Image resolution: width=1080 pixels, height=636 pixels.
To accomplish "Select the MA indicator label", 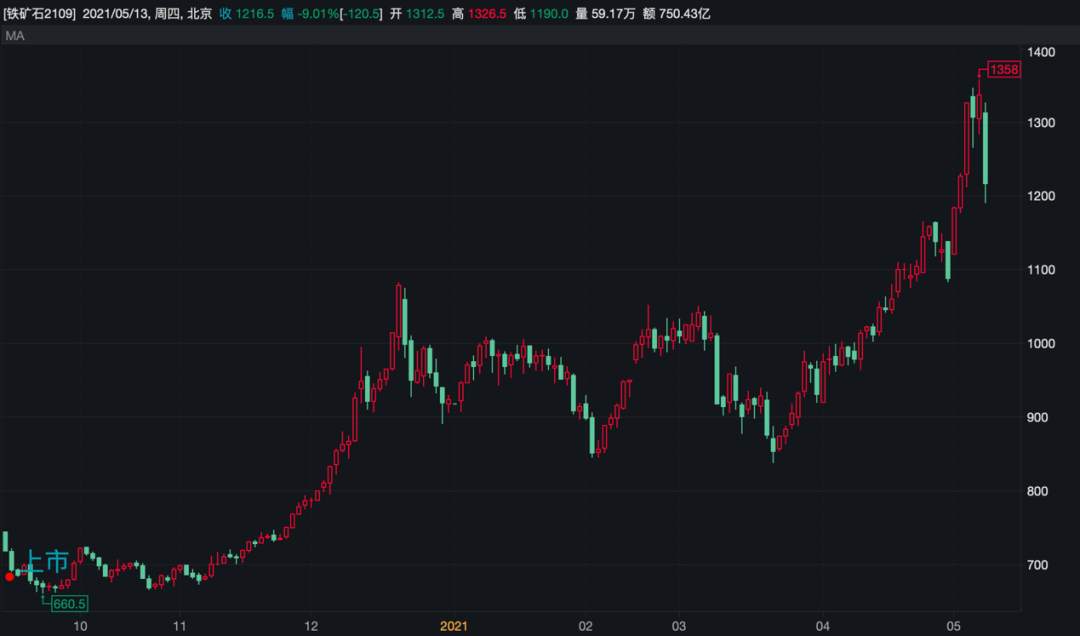I will click(14, 36).
